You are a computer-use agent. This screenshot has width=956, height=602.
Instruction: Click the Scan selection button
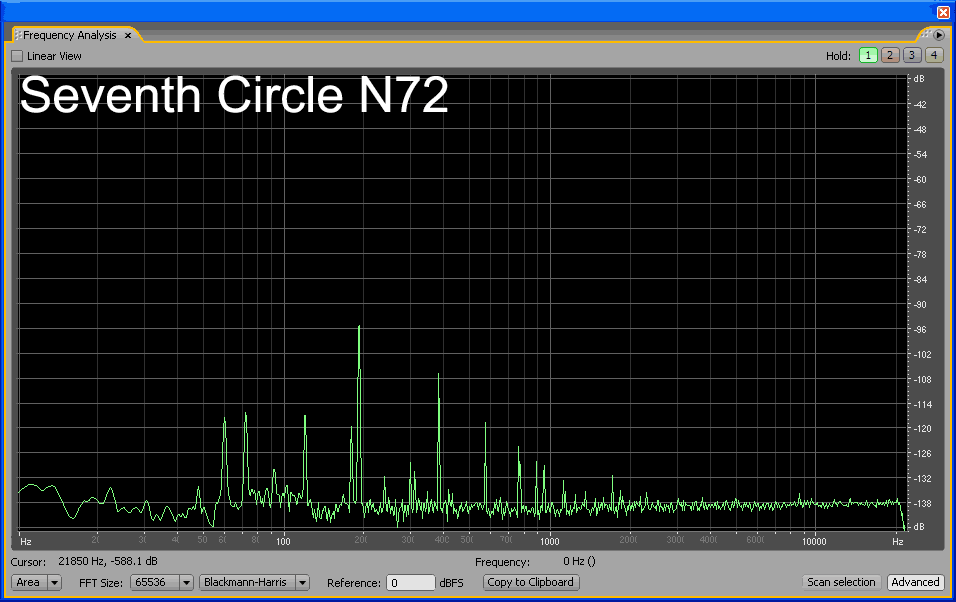841,582
